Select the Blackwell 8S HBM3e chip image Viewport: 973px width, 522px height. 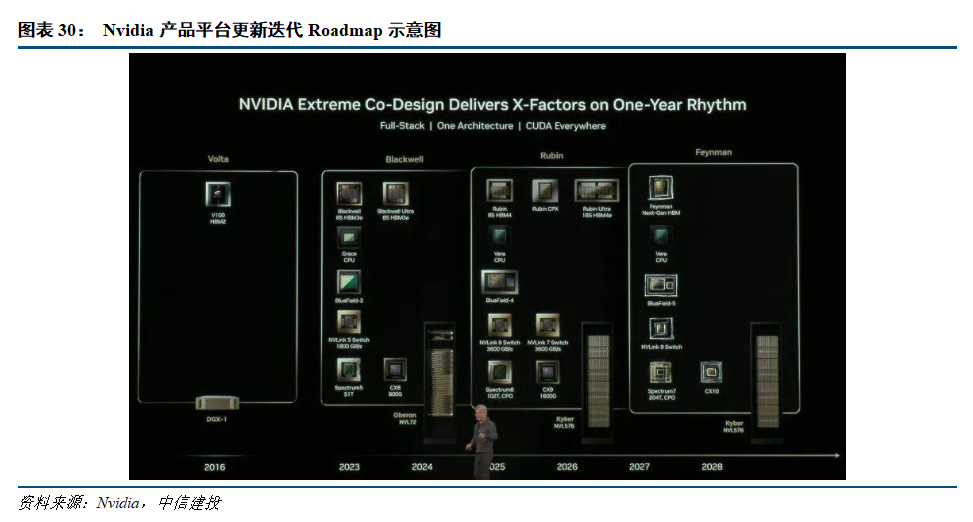click(x=349, y=194)
